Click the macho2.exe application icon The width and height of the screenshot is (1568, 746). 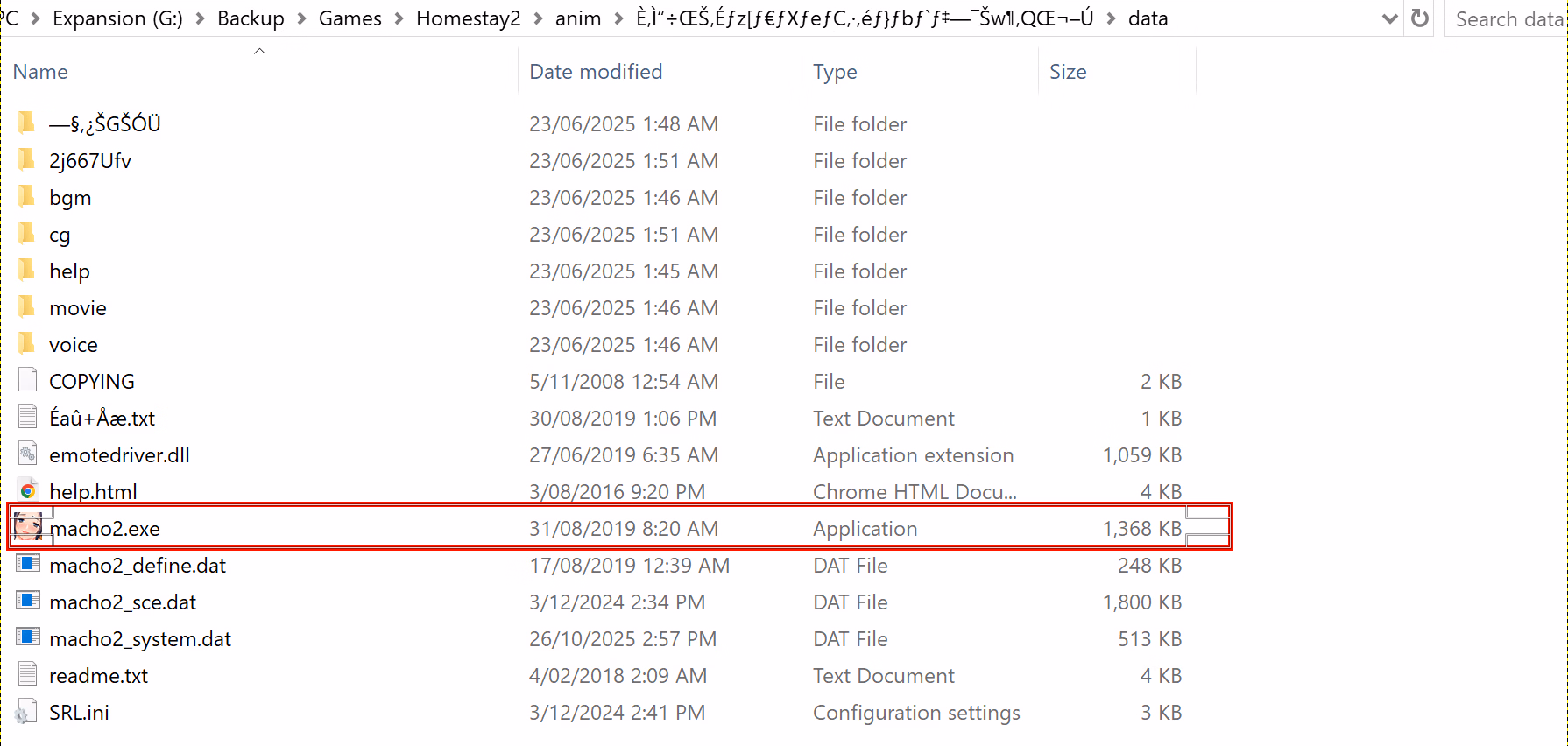pos(28,527)
